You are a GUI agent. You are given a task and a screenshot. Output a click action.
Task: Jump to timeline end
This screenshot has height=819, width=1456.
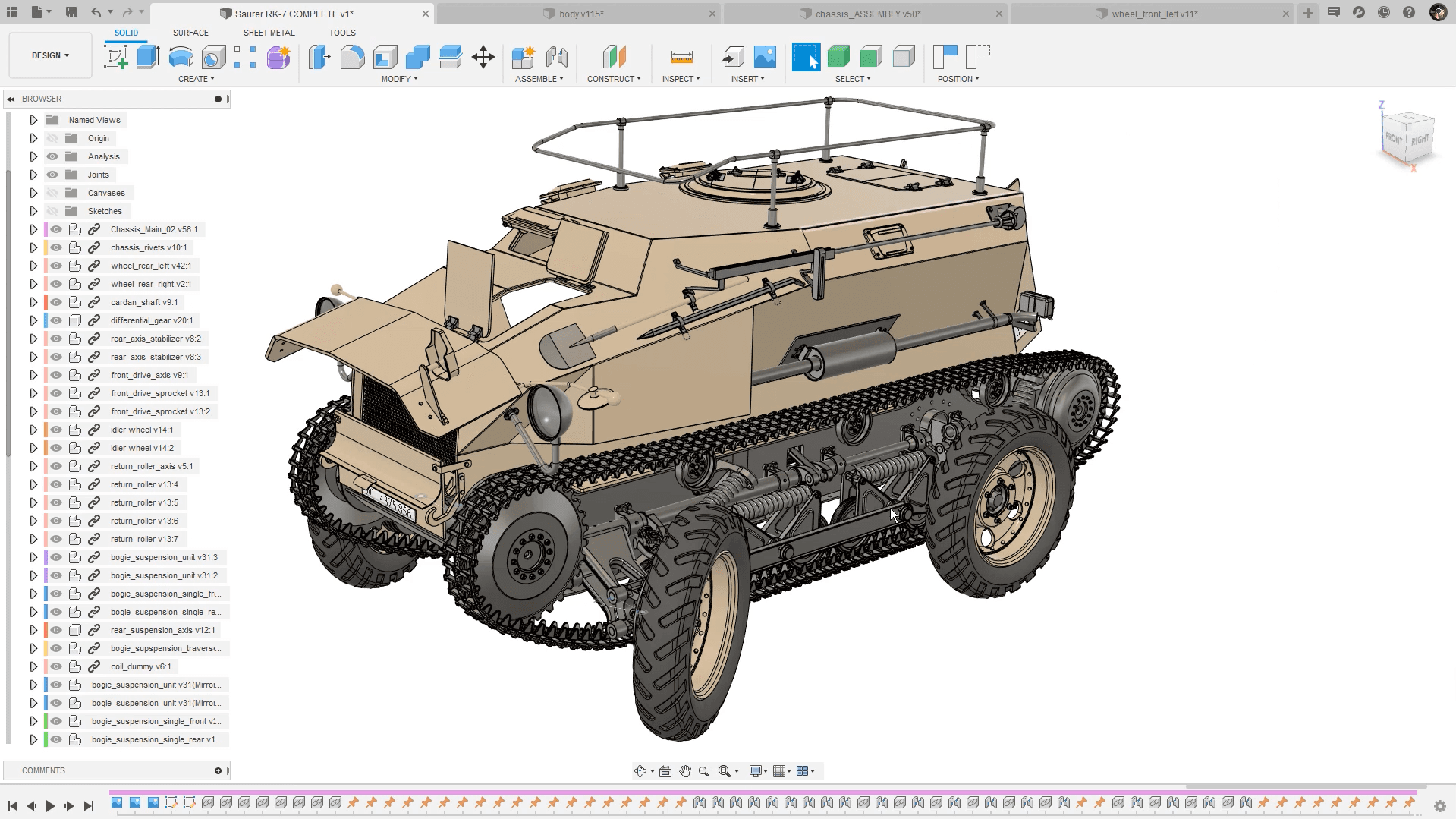click(x=88, y=806)
